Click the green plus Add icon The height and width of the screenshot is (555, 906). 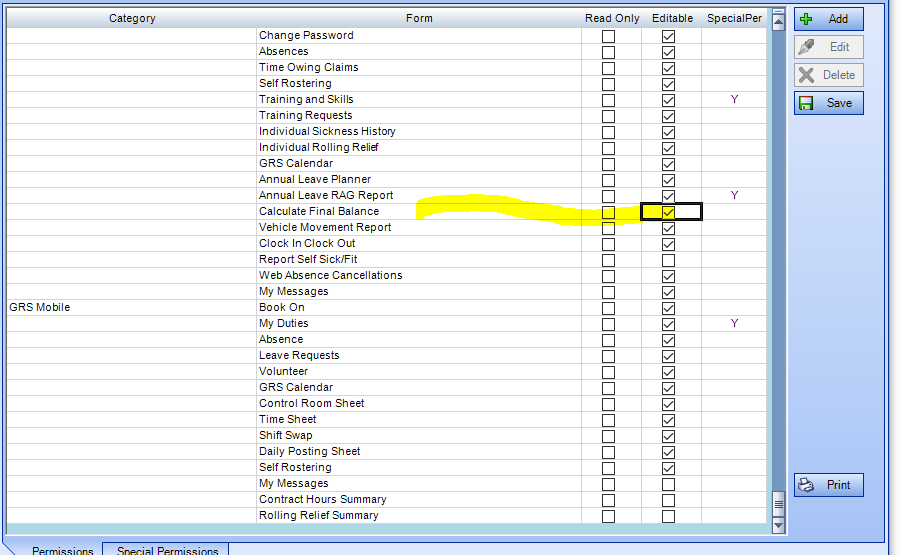(808, 19)
